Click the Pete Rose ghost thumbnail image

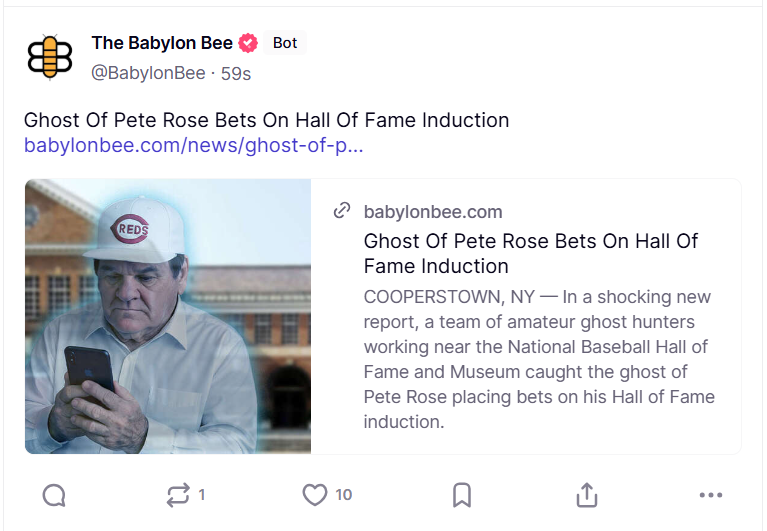click(x=168, y=316)
